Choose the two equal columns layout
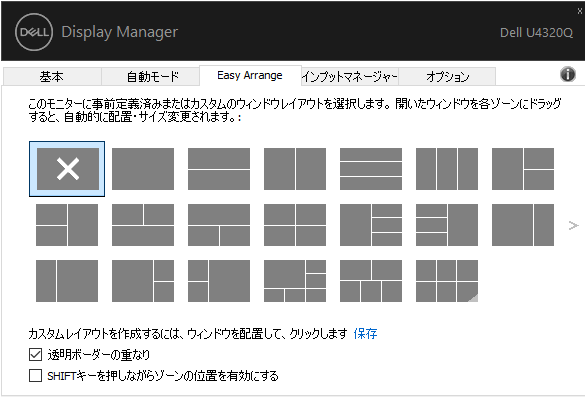 [295, 169]
